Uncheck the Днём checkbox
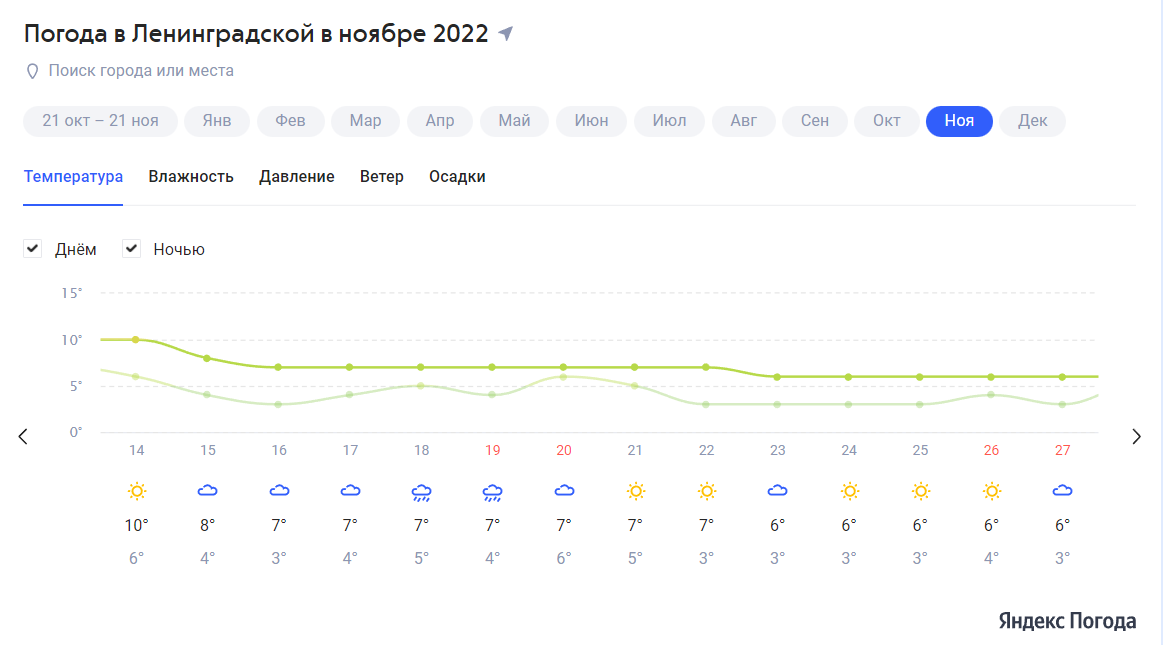Viewport: 1163px width, 645px height. click(33, 249)
